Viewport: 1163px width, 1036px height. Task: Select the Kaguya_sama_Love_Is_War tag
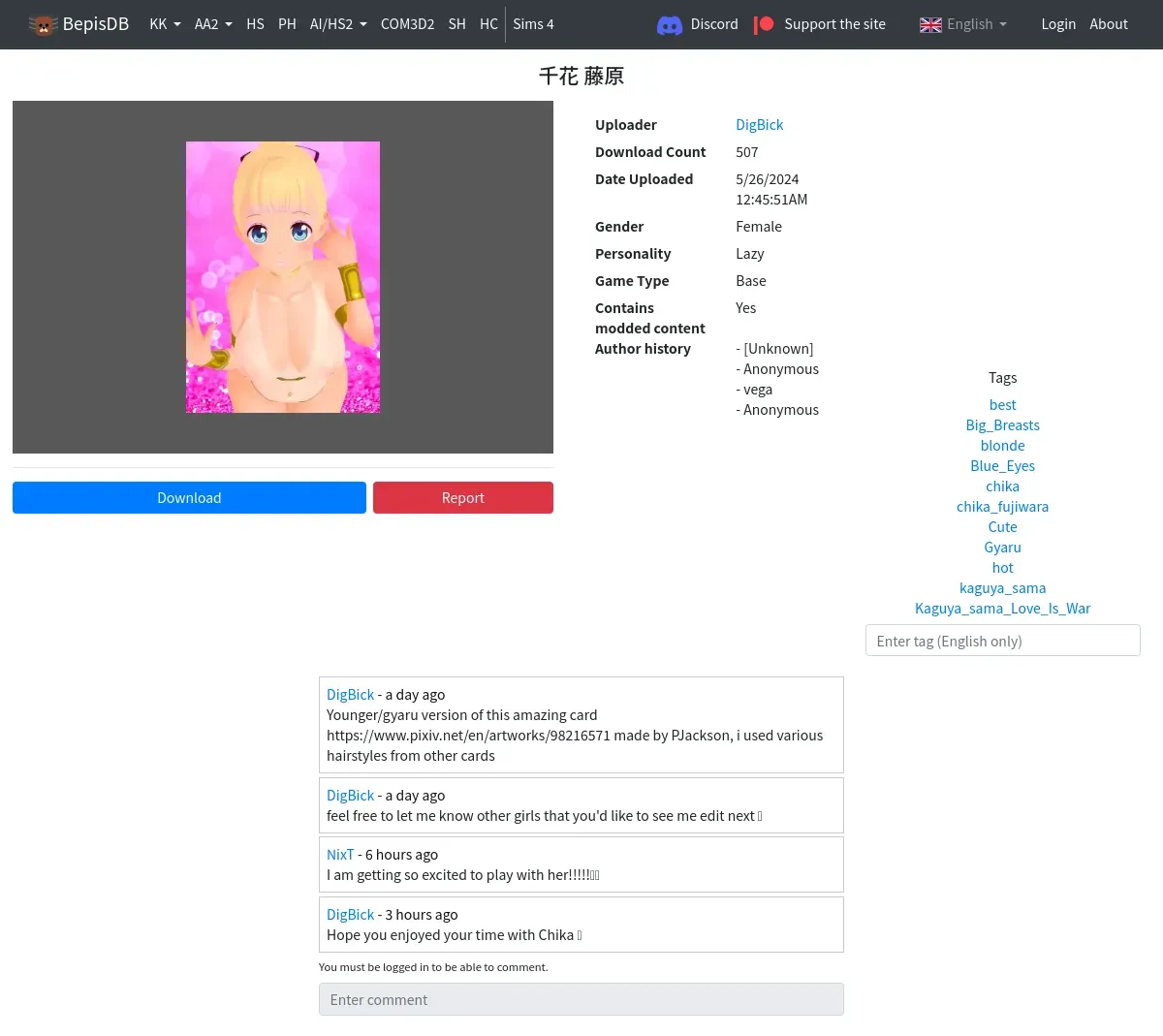1002,609
